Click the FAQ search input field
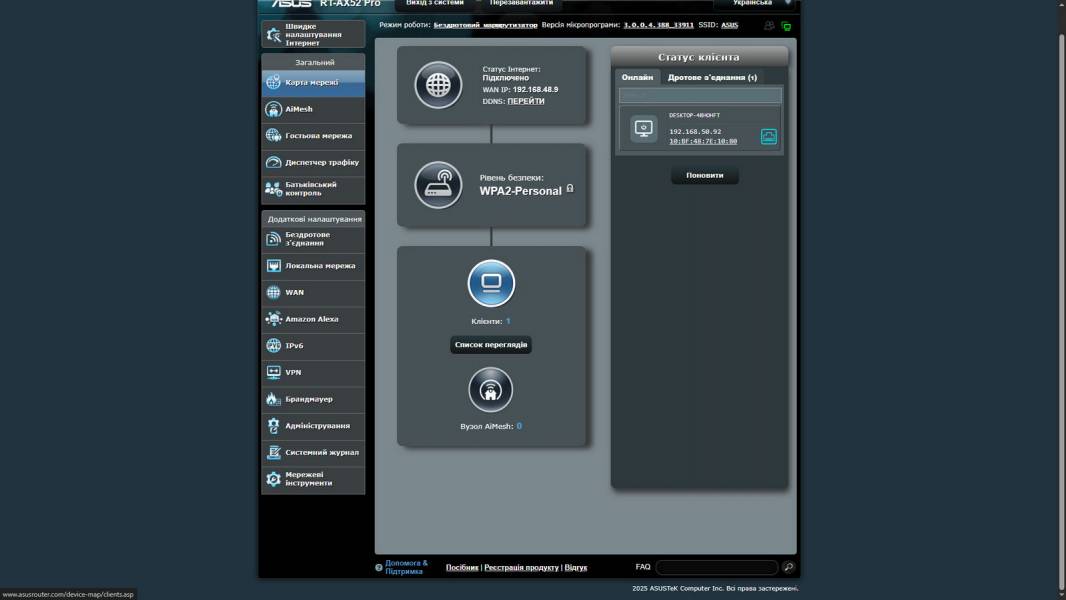Screen dimensions: 1066x600 (x=716, y=567)
